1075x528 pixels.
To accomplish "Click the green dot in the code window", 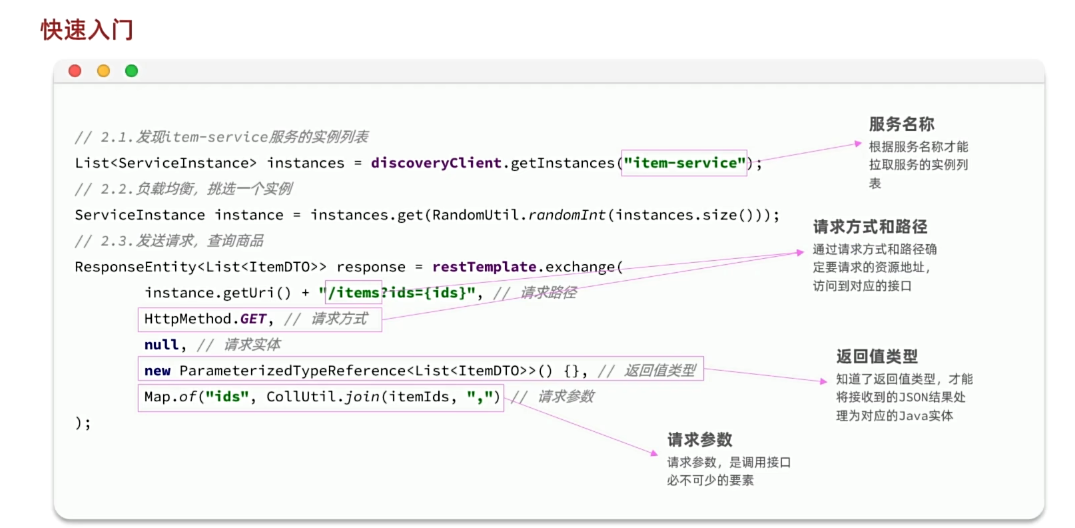I will pos(131,71).
